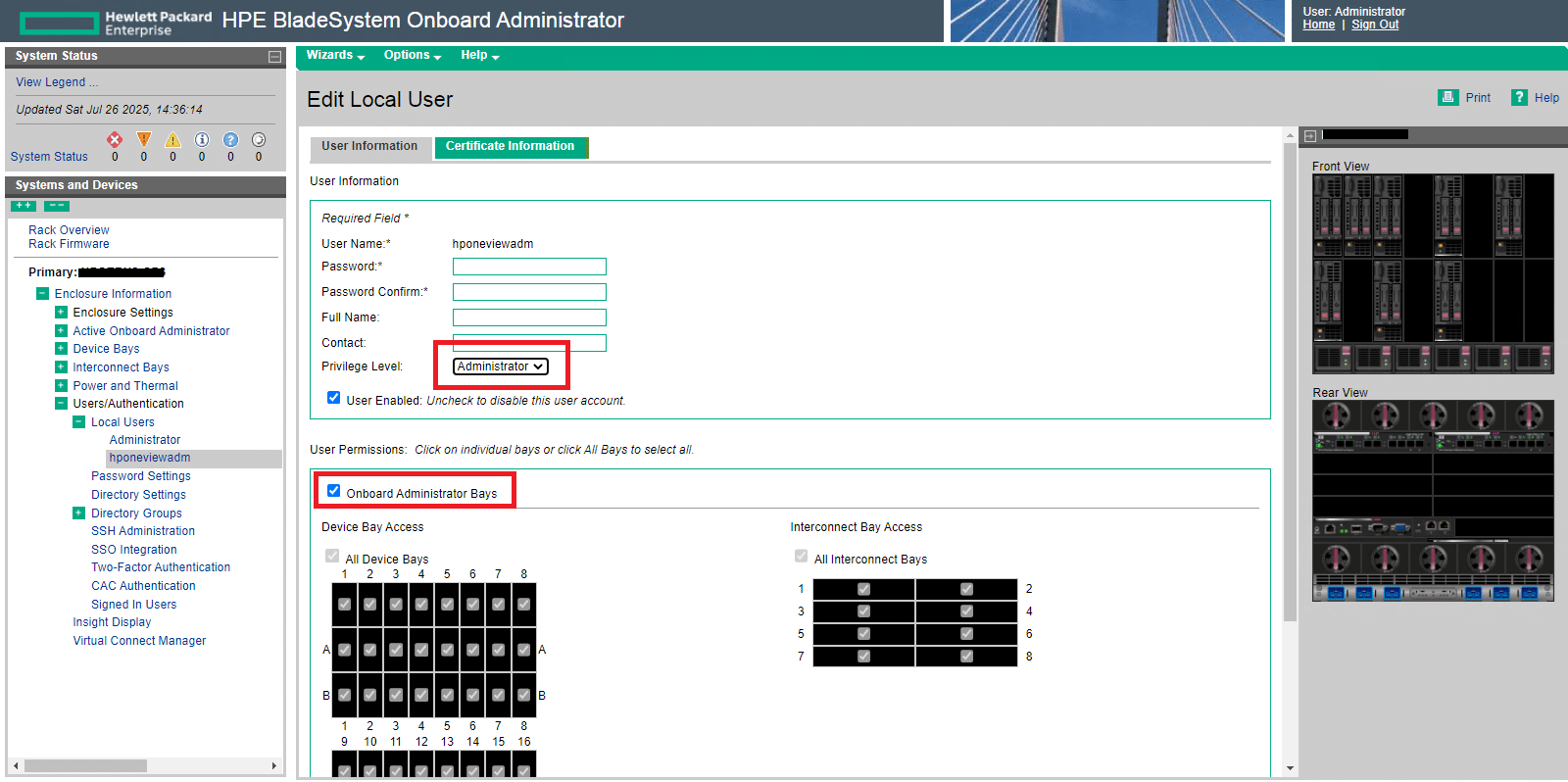Collapse the enclosure graphical view panel
Image resolution: width=1568 pixels, height=782 pixels.
click(x=1310, y=135)
